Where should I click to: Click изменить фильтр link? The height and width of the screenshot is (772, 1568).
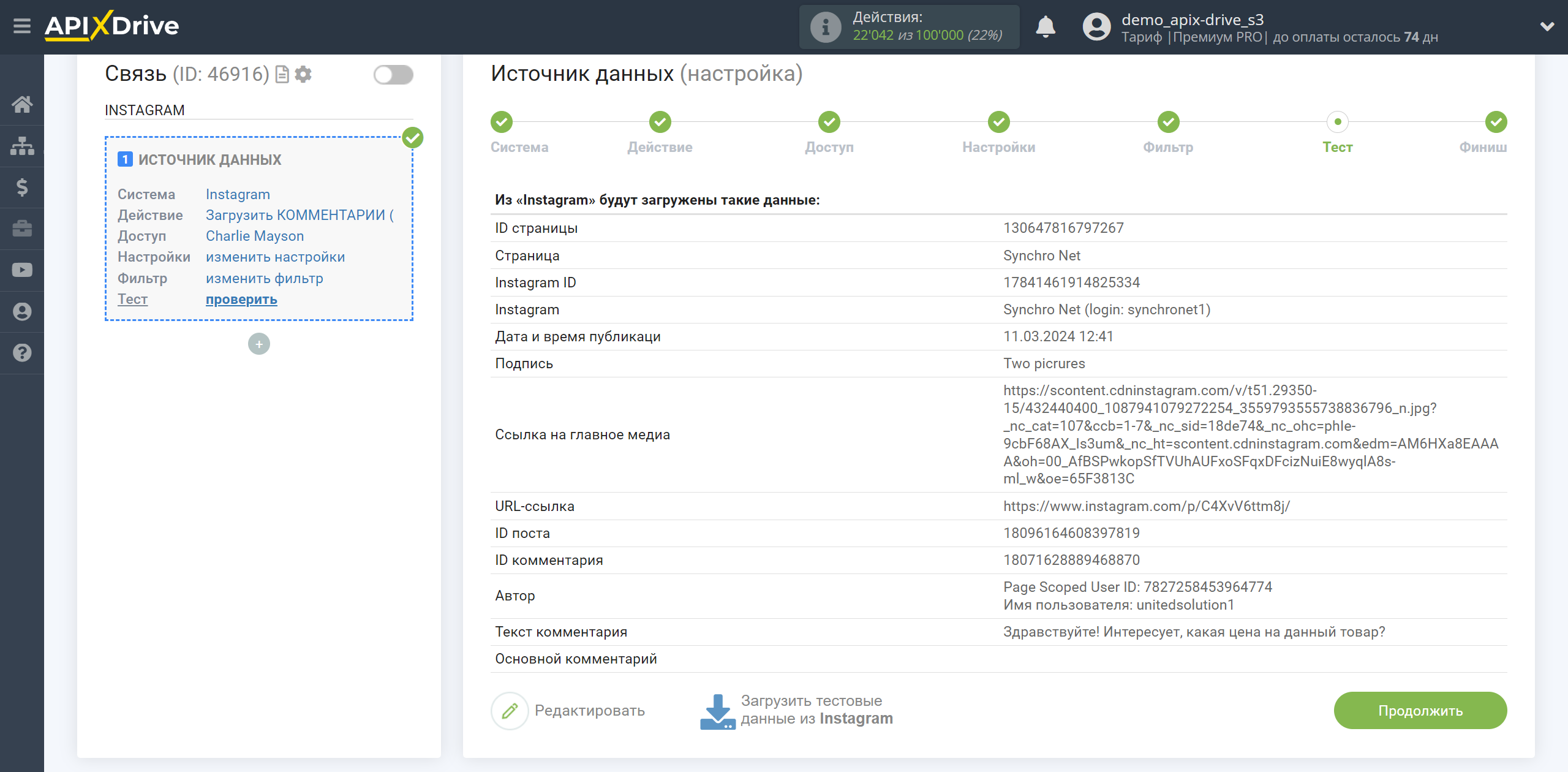click(x=265, y=278)
